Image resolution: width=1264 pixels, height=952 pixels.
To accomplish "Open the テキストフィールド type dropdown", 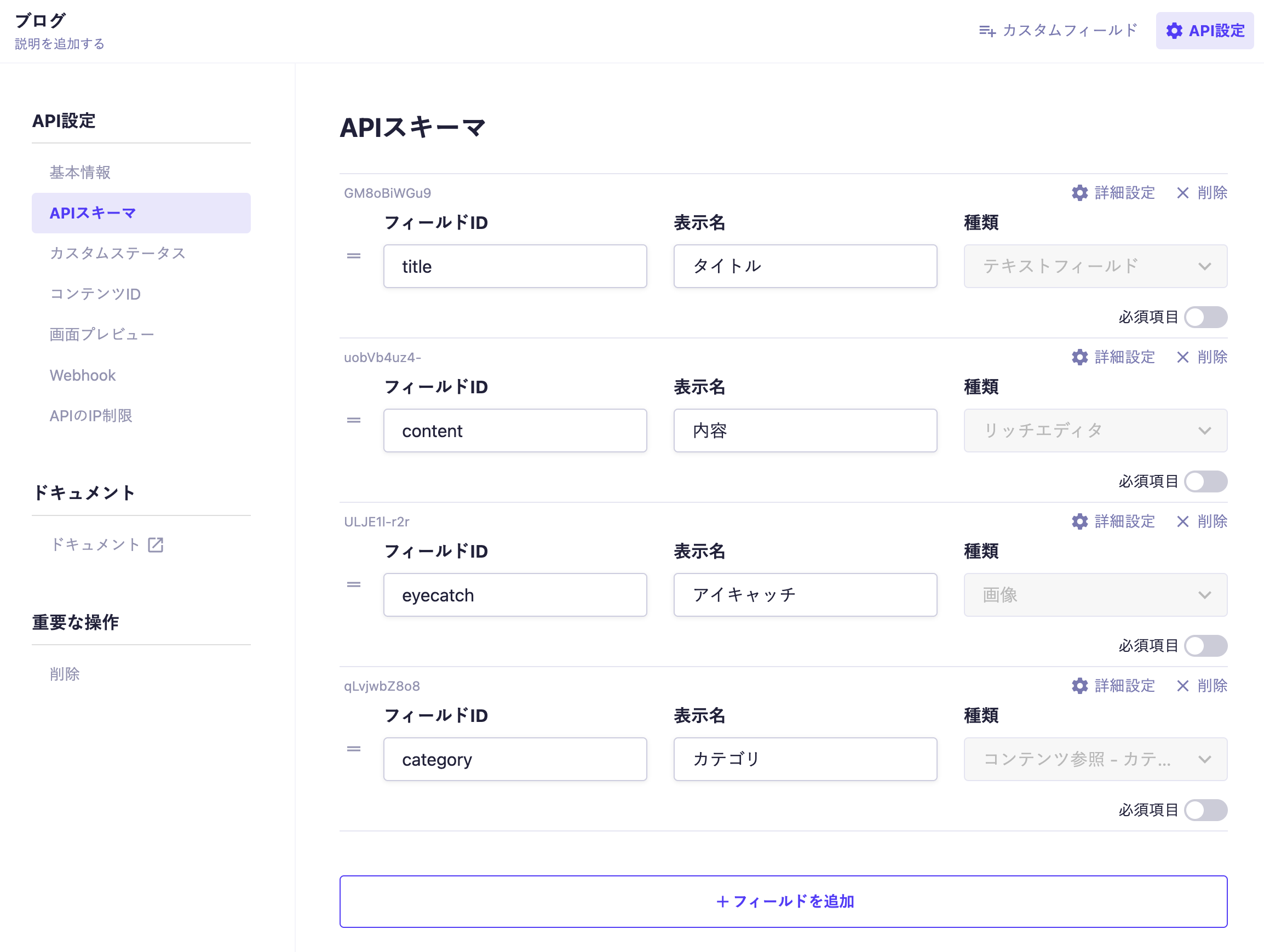I will 1095,266.
